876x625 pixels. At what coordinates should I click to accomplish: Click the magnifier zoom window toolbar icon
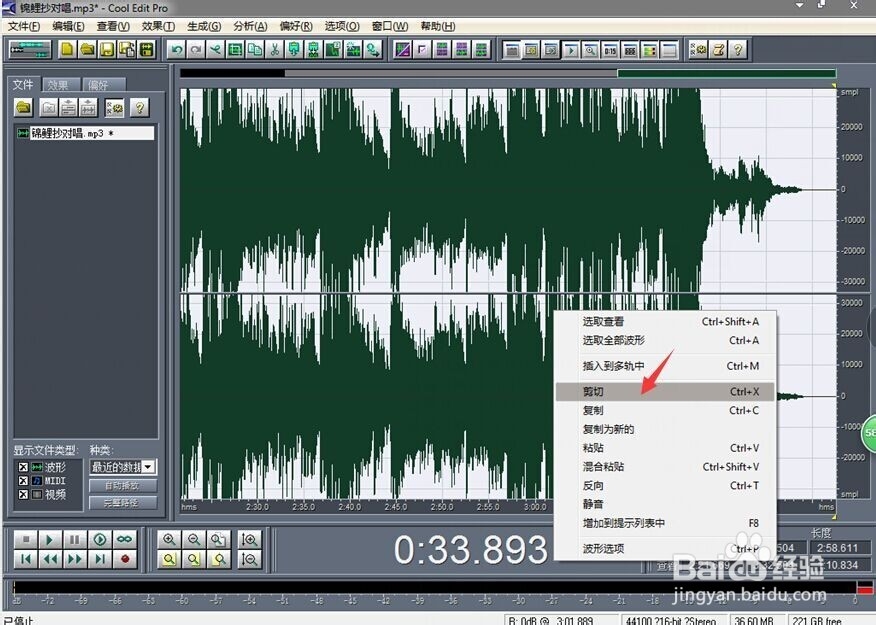[591, 50]
